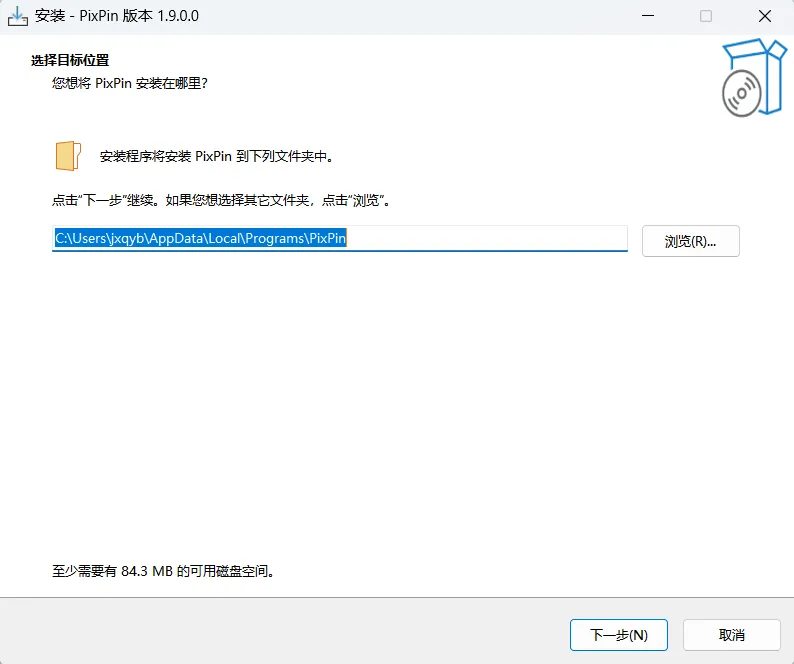Image resolution: width=794 pixels, height=664 pixels.
Task: Click the installer download icon in title bar
Action: click(17, 16)
